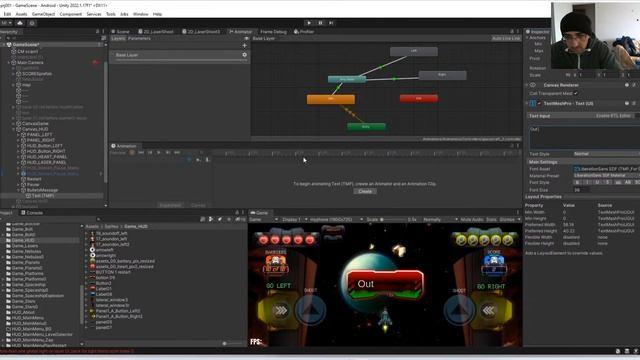Open the Component menu
The height and width of the screenshot is (360, 640).
(71, 14)
